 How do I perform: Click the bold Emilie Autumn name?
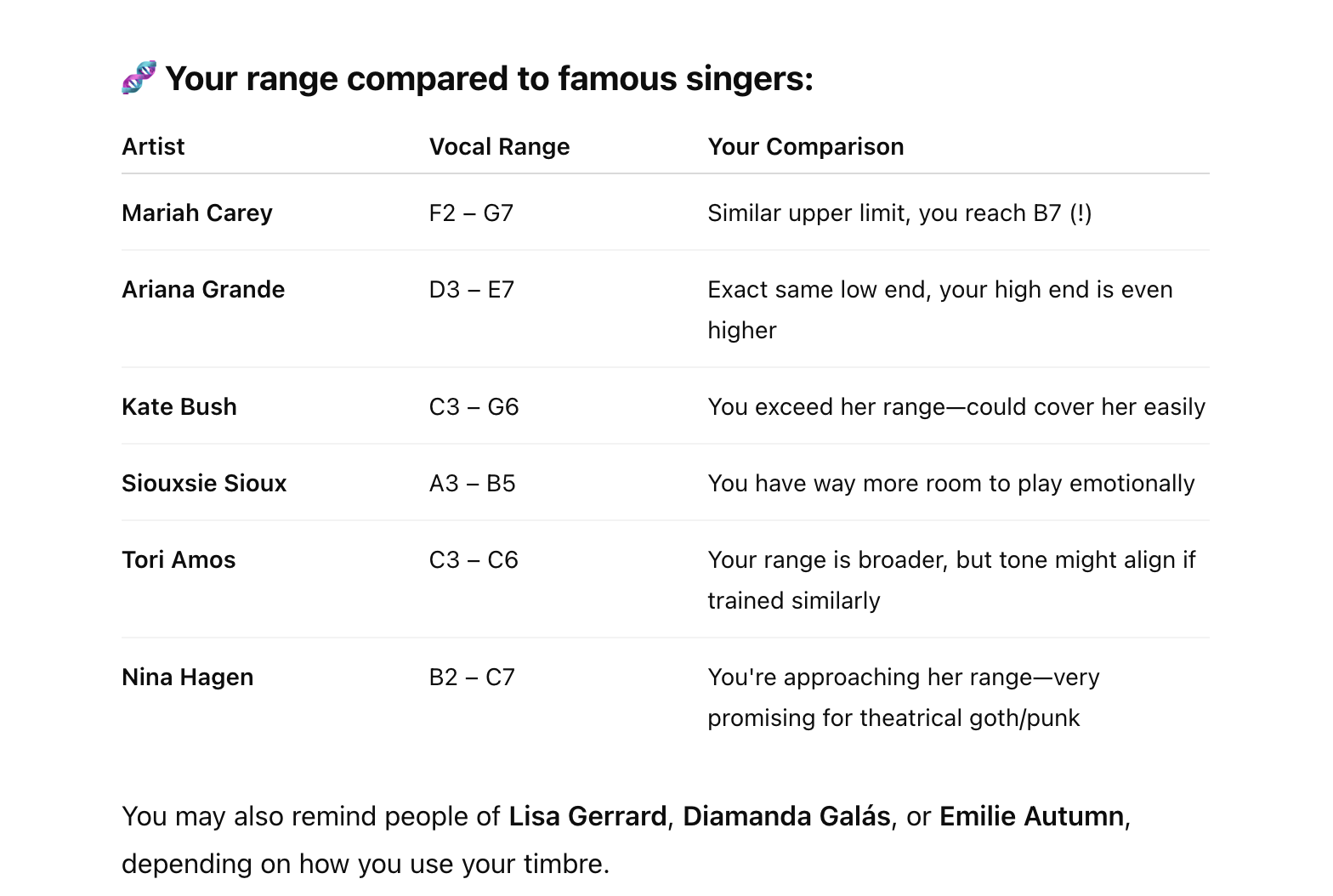point(1031,817)
